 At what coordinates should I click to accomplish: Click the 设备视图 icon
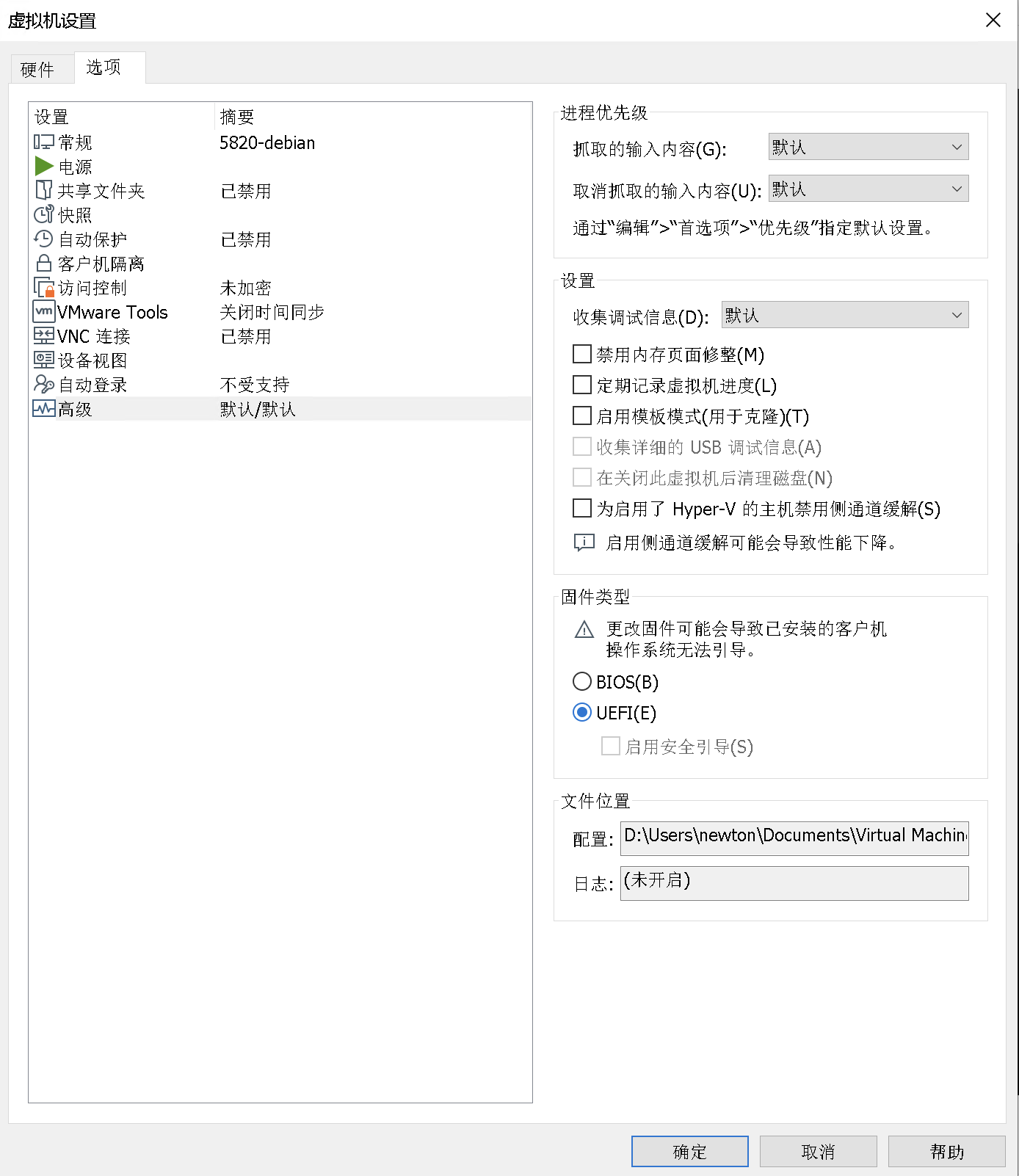click(x=44, y=360)
